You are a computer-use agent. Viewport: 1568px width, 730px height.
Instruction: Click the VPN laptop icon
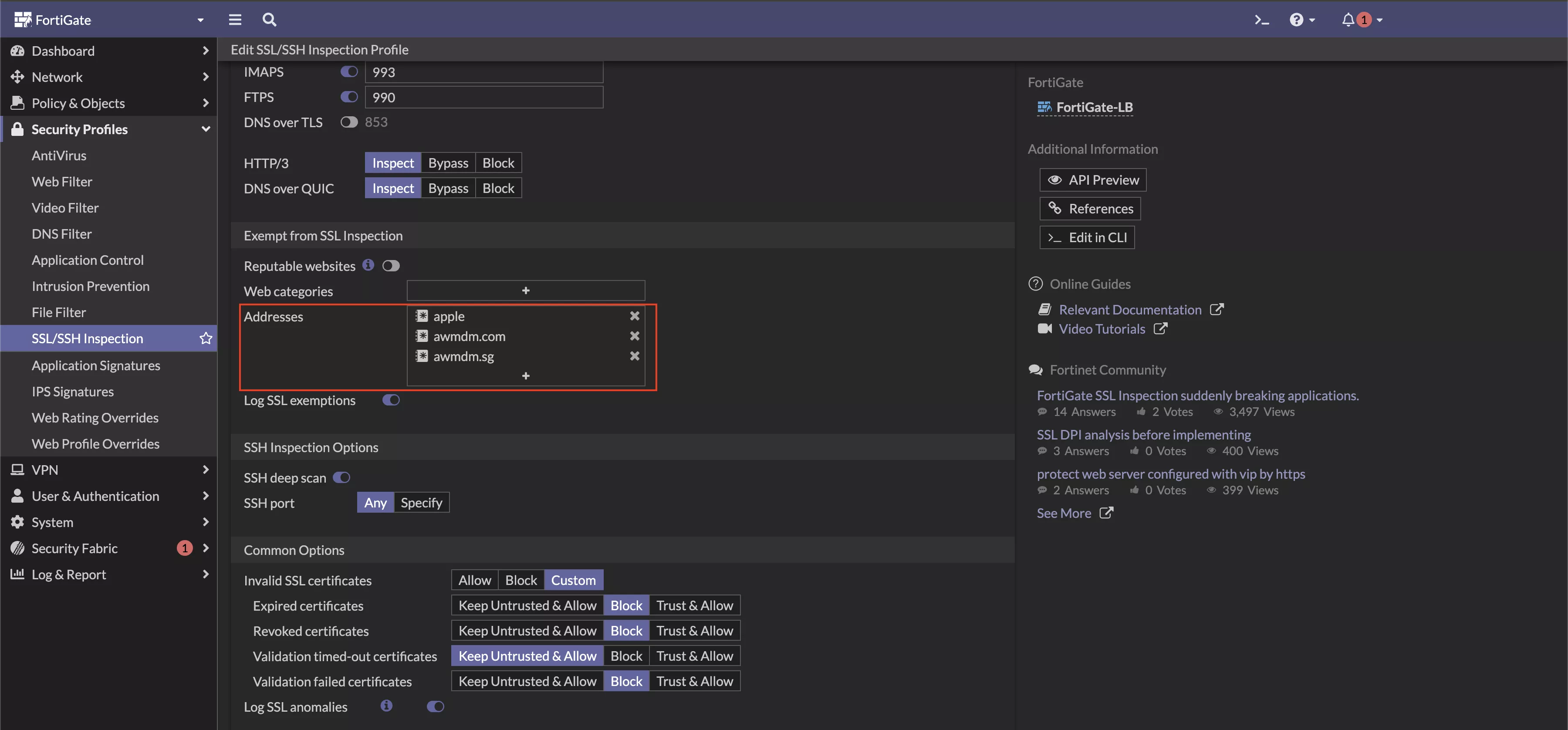[x=18, y=470]
